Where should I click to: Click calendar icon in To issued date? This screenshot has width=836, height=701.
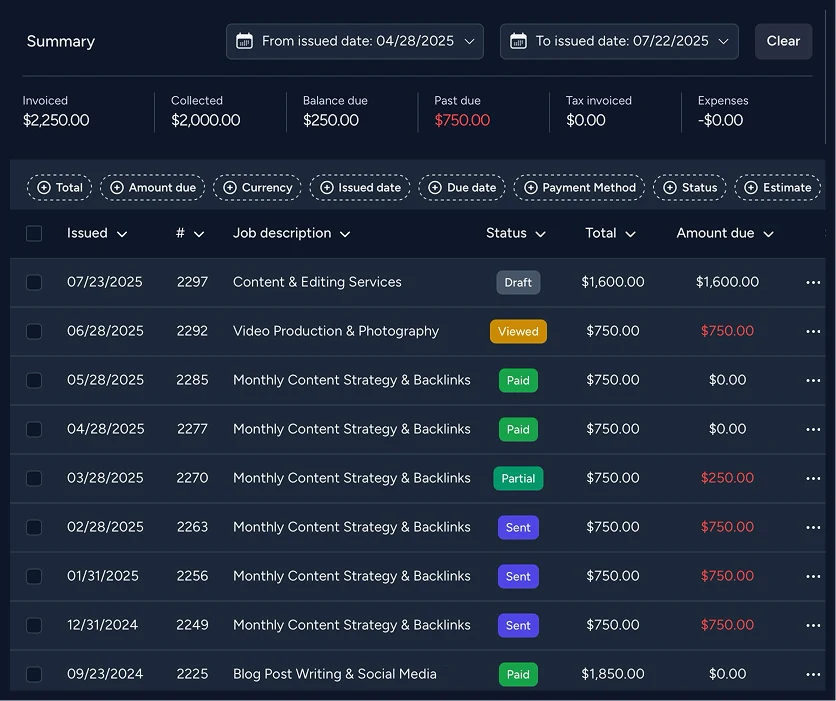[x=518, y=41]
